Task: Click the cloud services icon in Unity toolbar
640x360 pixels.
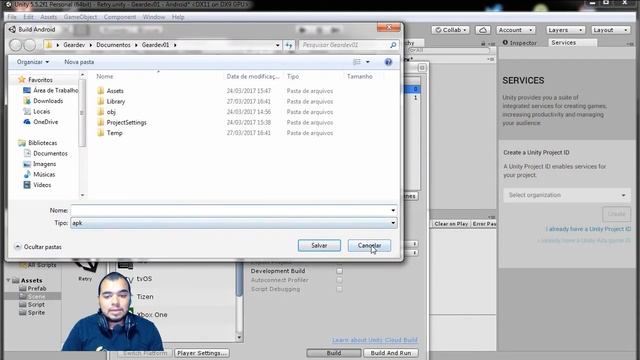Action: click(483, 30)
